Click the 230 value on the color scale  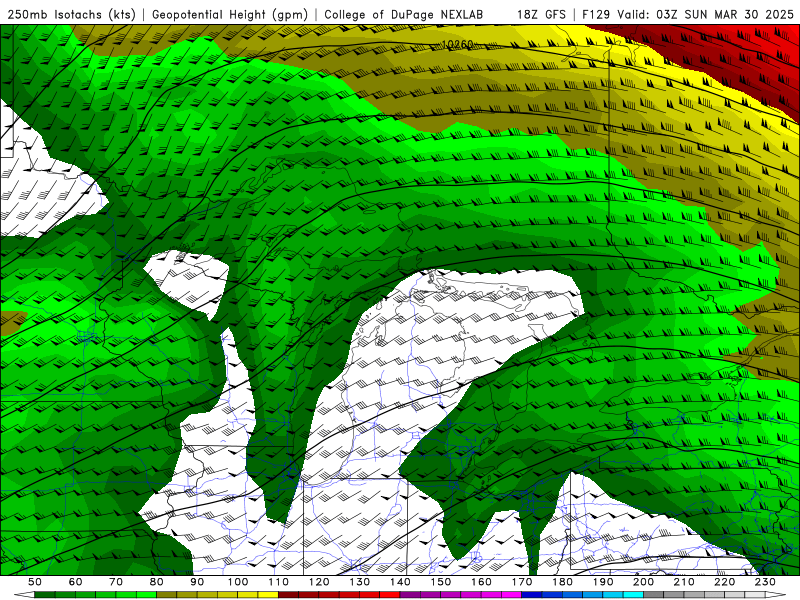[x=765, y=582]
